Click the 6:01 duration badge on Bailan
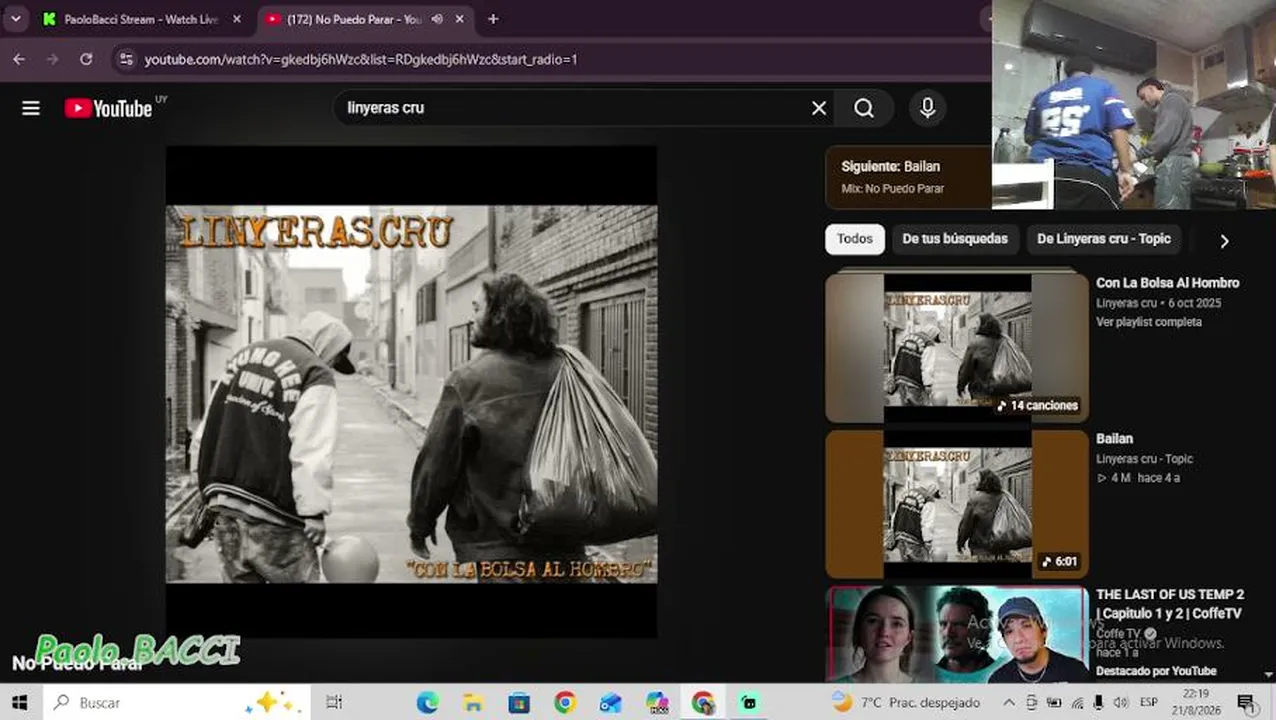The height and width of the screenshot is (720, 1276). coord(1060,561)
